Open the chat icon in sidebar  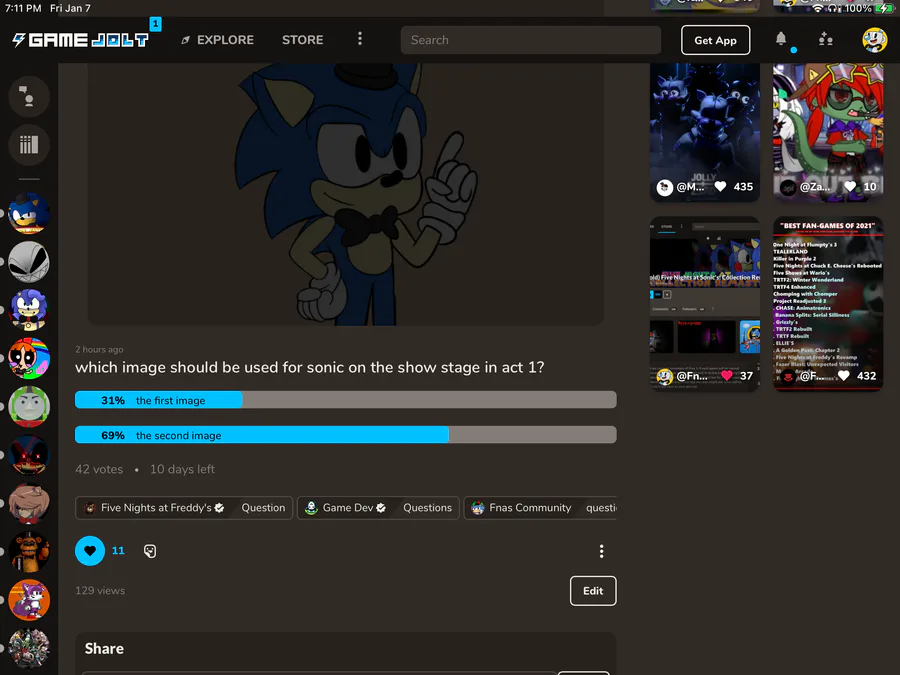pos(29,96)
